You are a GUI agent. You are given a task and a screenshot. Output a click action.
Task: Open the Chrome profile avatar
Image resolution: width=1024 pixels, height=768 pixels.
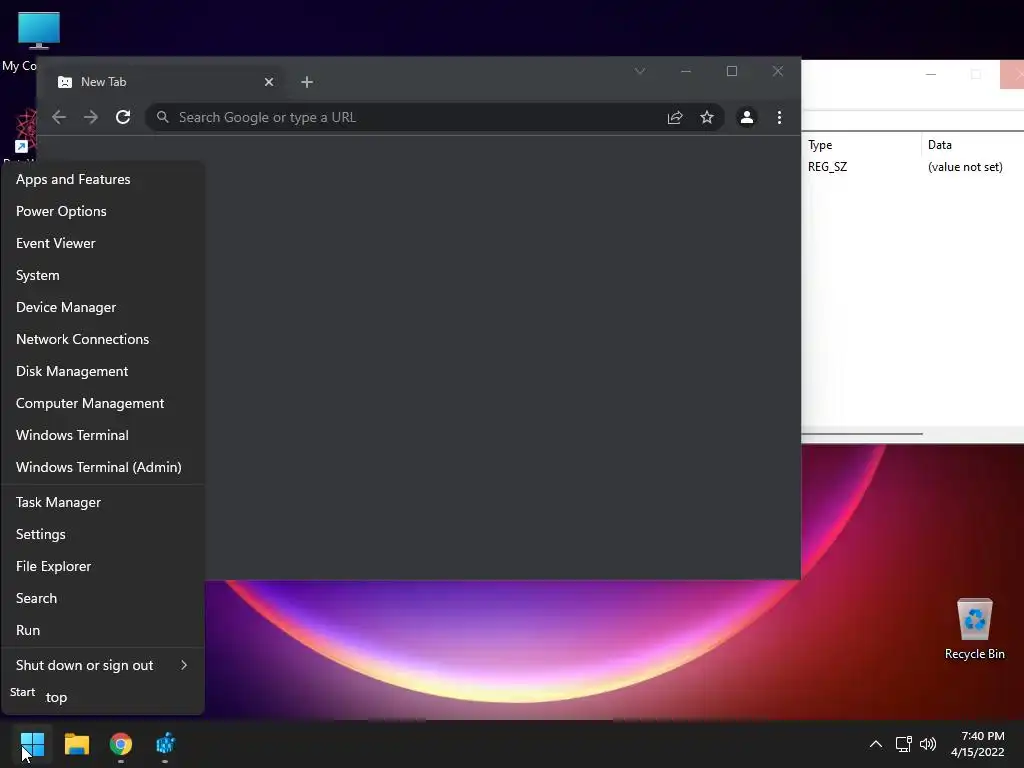[746, 117]
